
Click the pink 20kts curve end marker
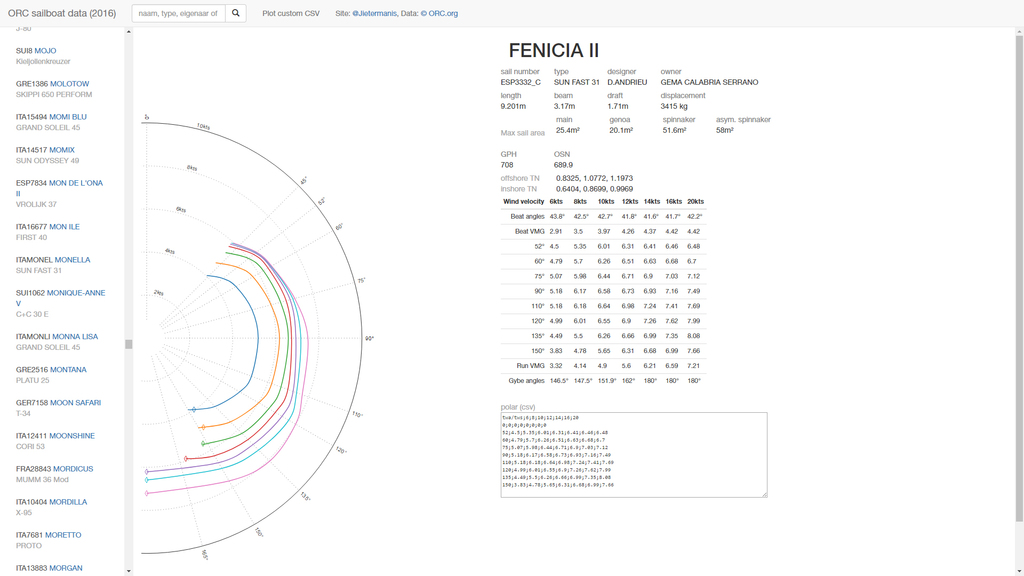[147, 493]
